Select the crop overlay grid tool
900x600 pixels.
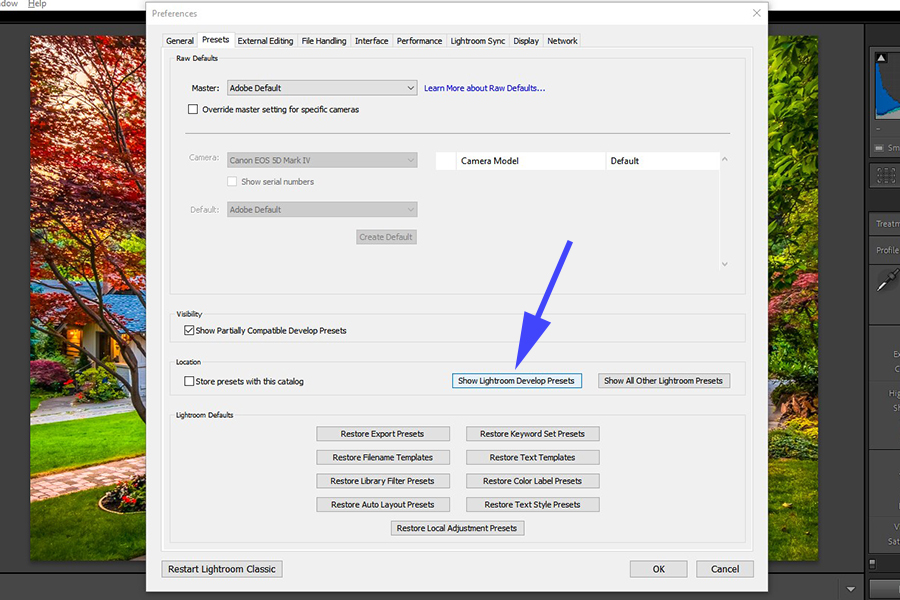(886, 176)
